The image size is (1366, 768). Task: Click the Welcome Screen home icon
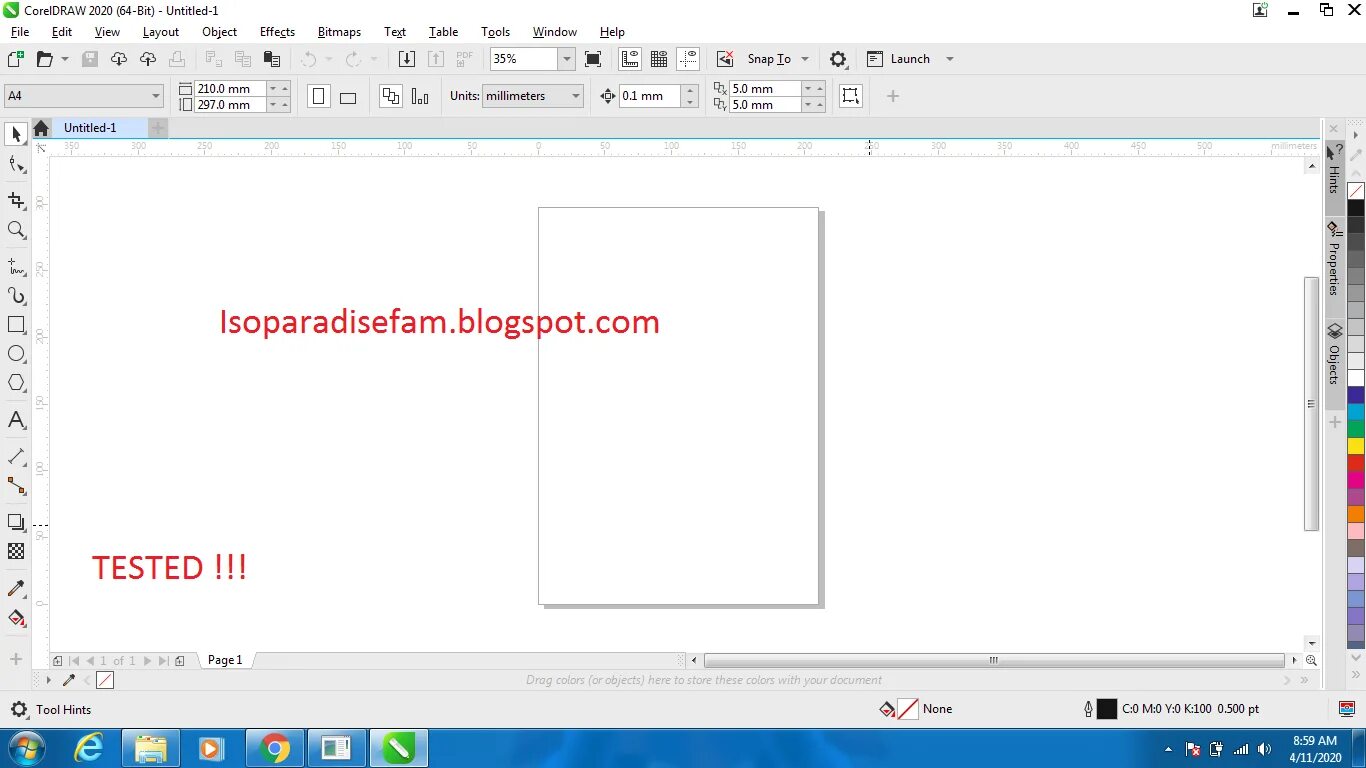pyautogui.click(x=41, y=128)
